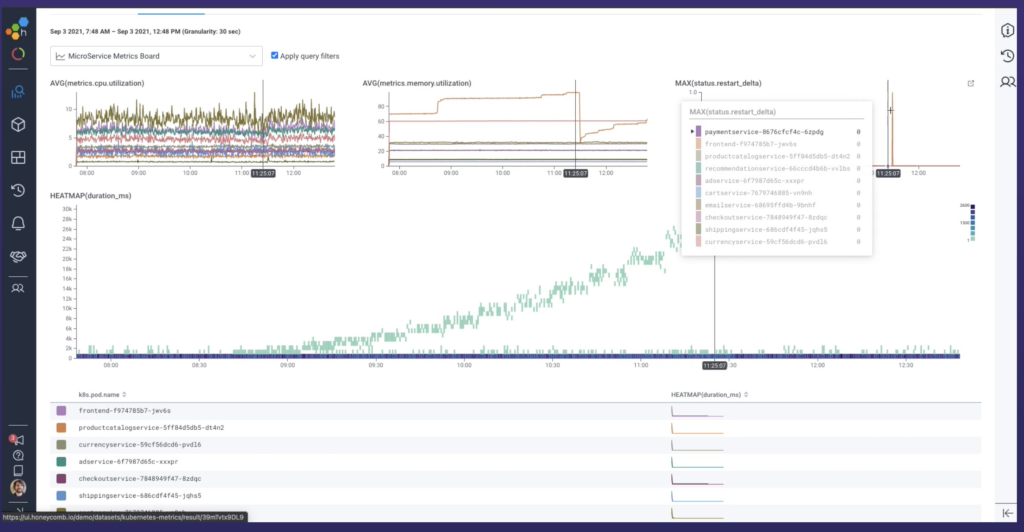This screenshot has height=532, width=1024.
Task: Open the usage ring icon in sidebar
Action: (18, 54)
